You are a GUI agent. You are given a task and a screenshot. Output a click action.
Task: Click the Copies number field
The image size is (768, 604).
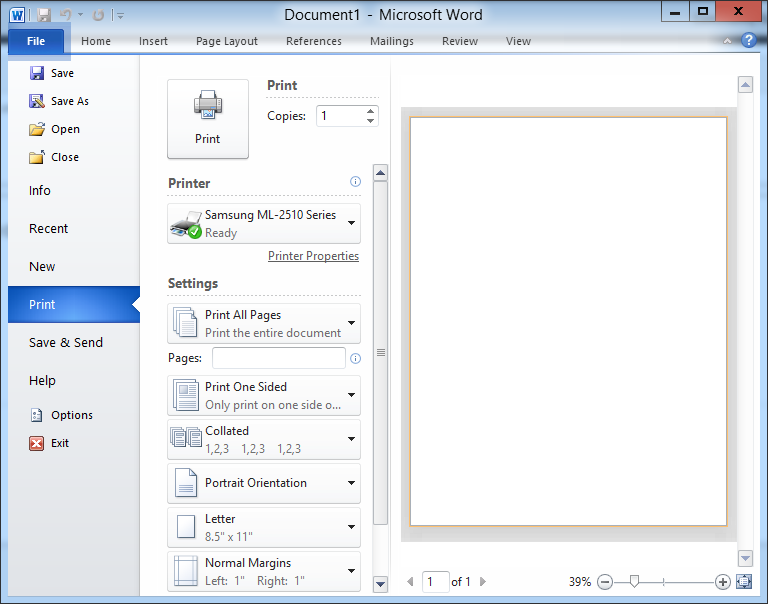(x=341, y=116)
